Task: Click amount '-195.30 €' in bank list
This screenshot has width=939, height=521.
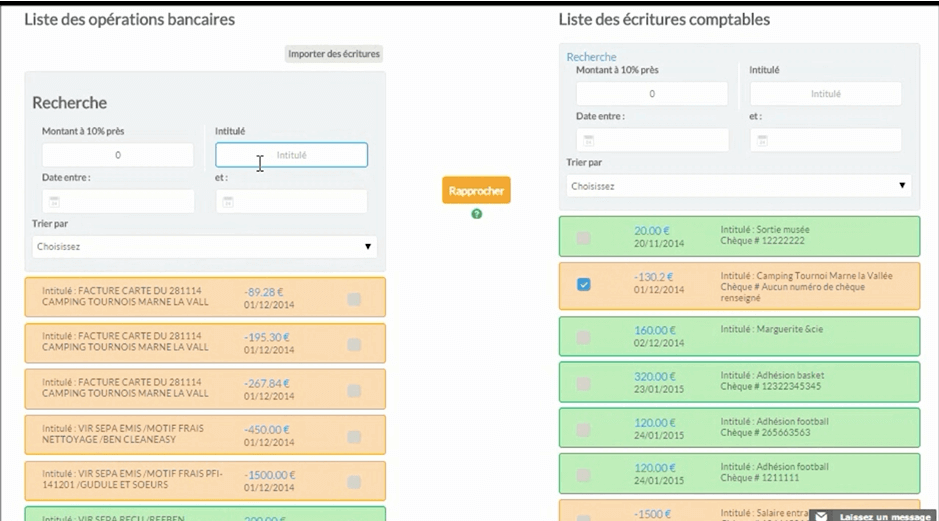Action: click(266, 337)
